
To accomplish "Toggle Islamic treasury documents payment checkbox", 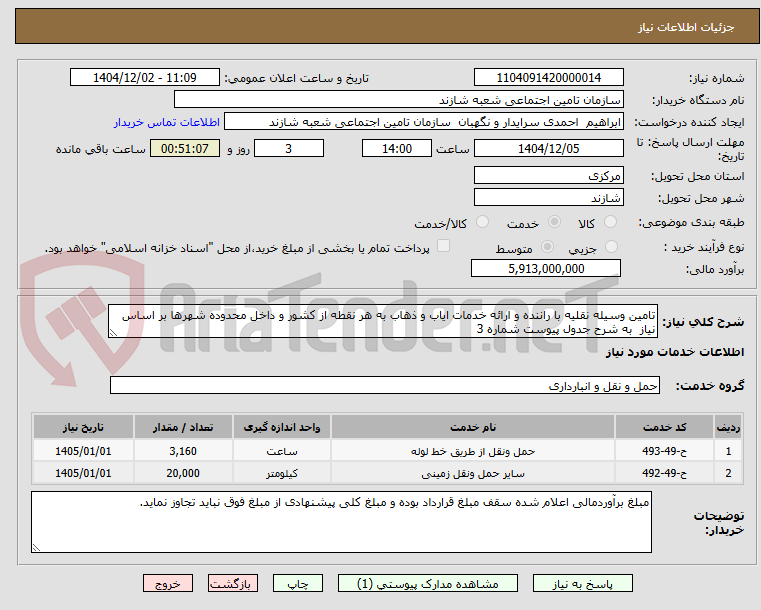I will click(443, 246).
